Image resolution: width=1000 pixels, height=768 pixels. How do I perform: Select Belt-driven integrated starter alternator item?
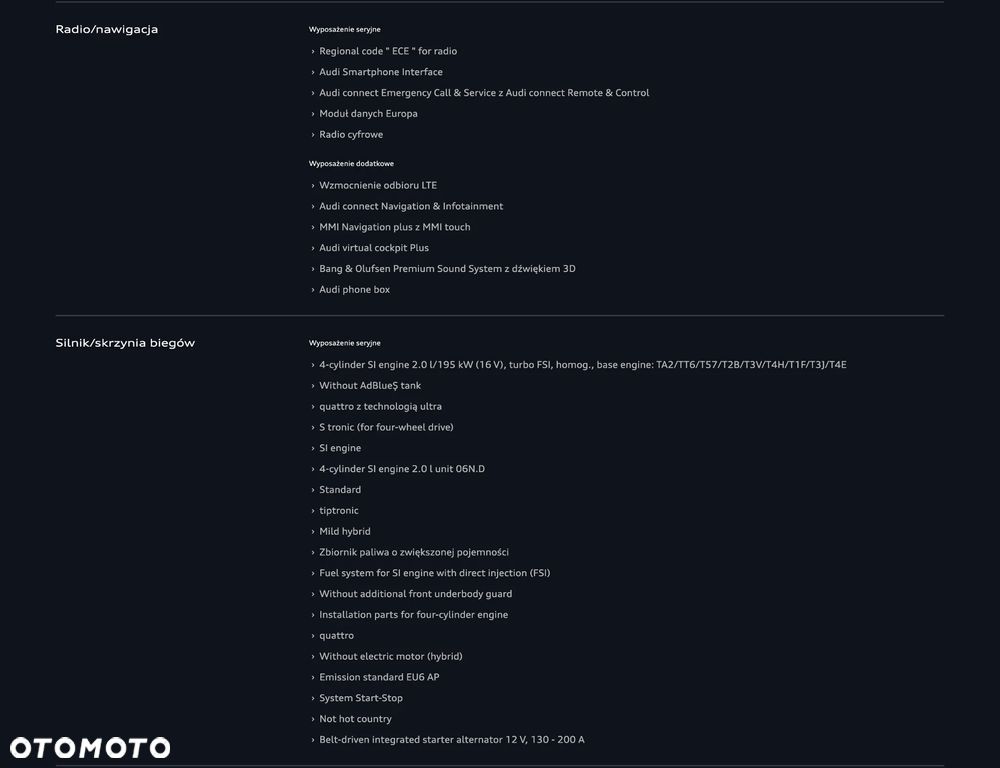[452, 740]
